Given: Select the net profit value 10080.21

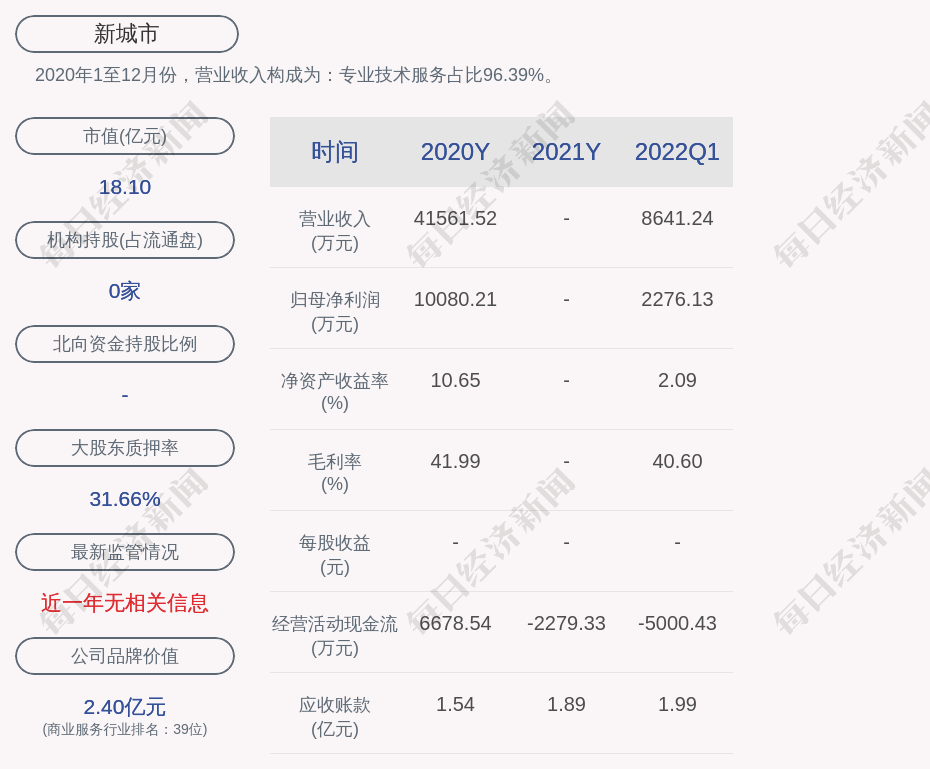Looking at the screenshot, I should click(x=455, y=299).
